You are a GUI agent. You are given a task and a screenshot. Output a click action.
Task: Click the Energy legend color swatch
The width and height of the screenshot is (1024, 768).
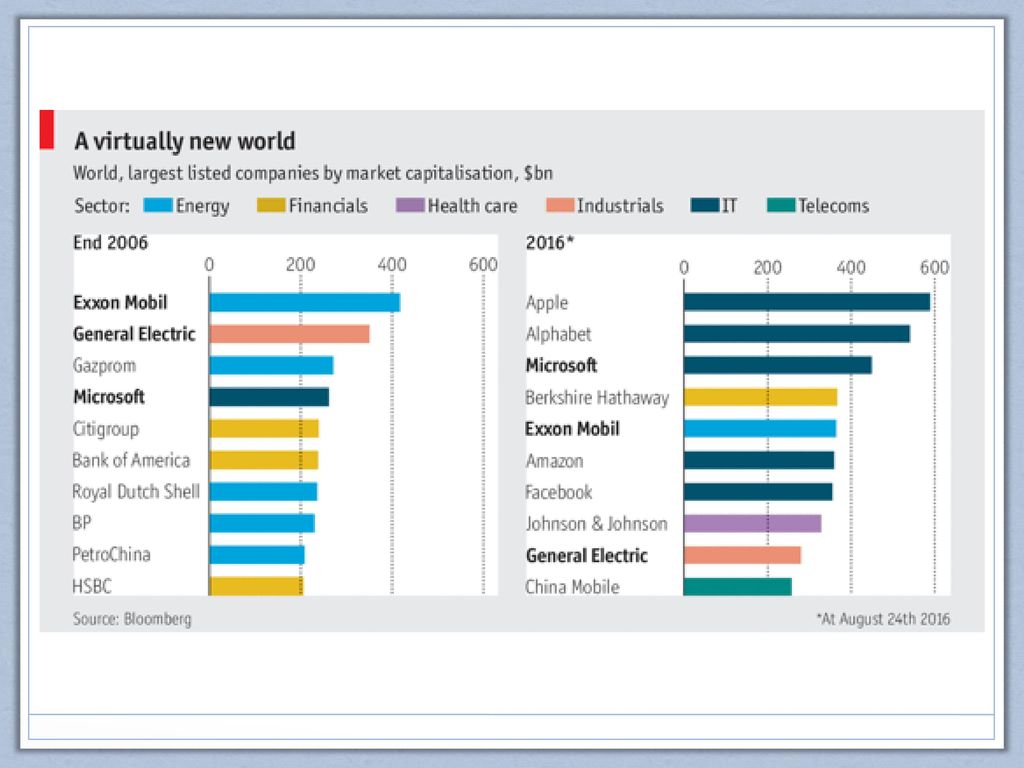[158, 205]
